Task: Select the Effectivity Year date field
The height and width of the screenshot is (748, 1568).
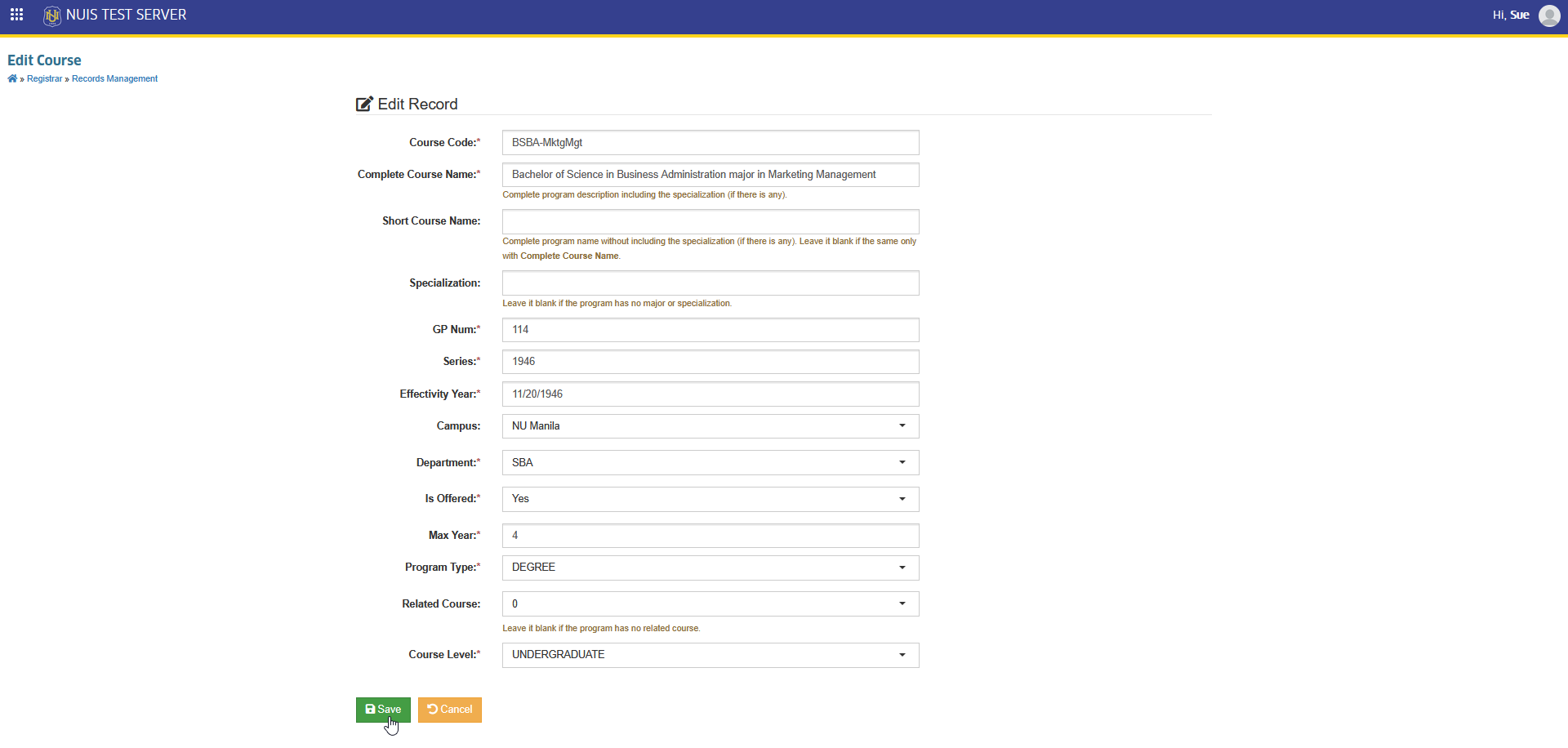Action: pos(710,394)
